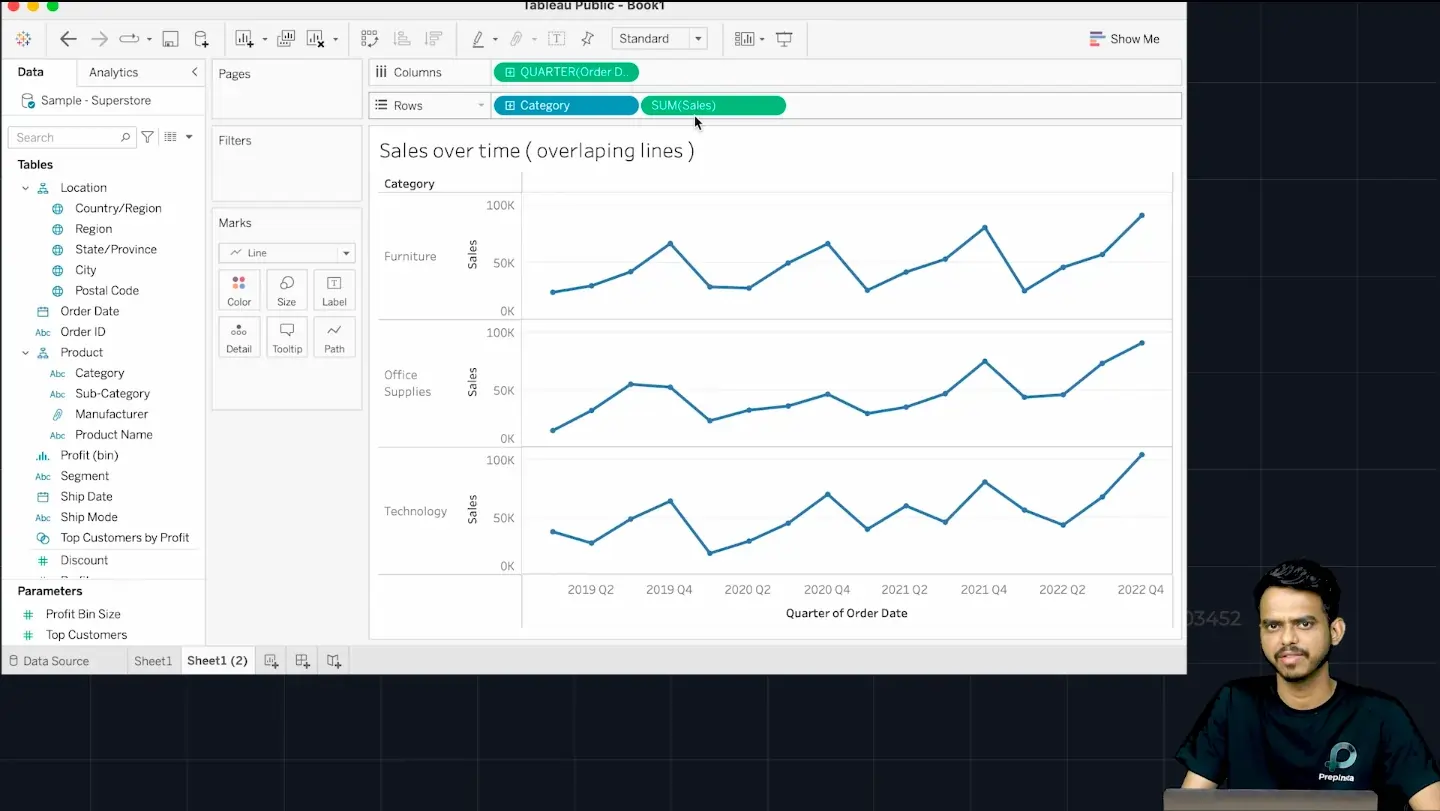Swap rows and columns using toolbar icon
Image resolution: width=1440 pixels, height=811 pixels.
370,39
